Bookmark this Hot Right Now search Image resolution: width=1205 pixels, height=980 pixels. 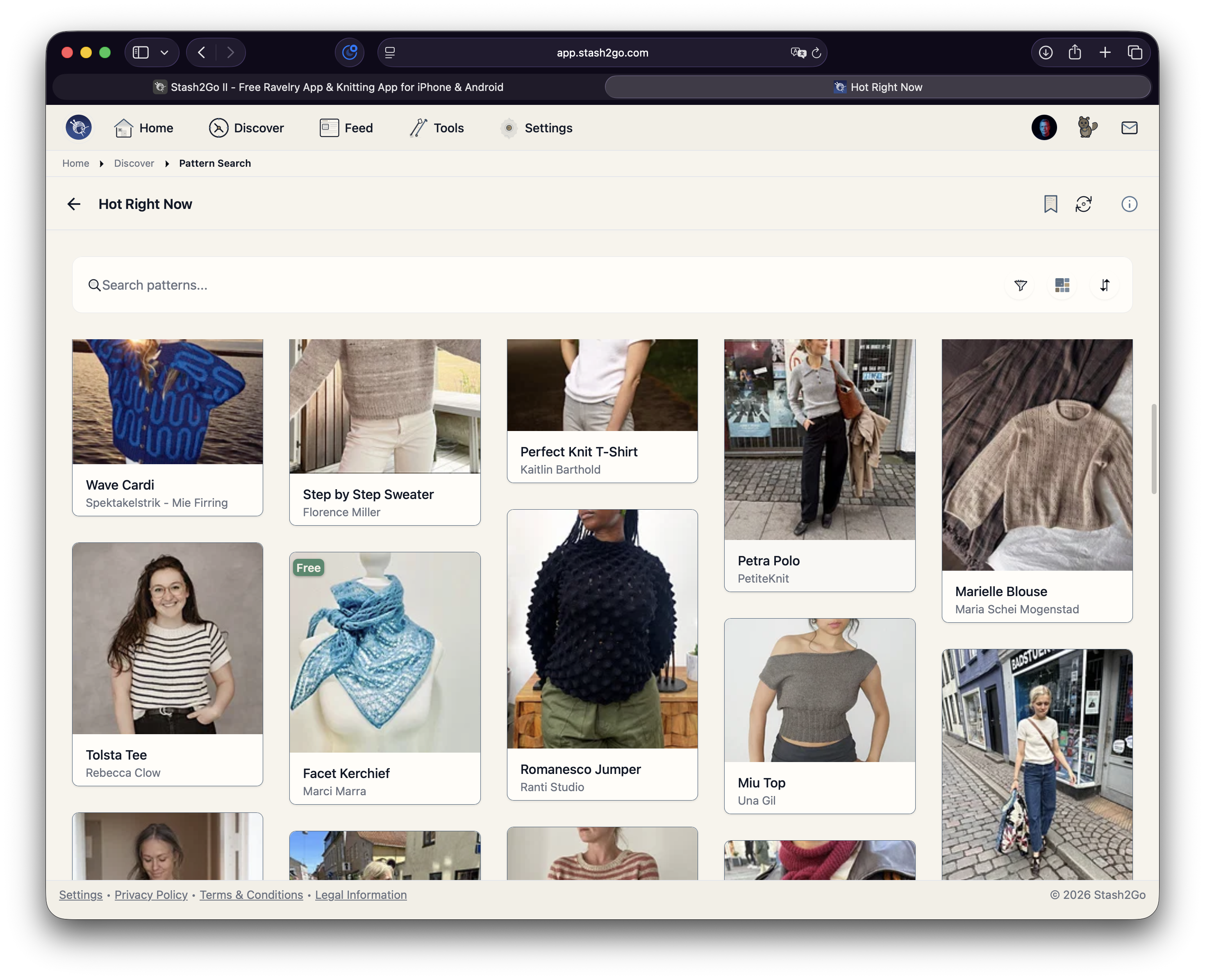point(1050,204)
